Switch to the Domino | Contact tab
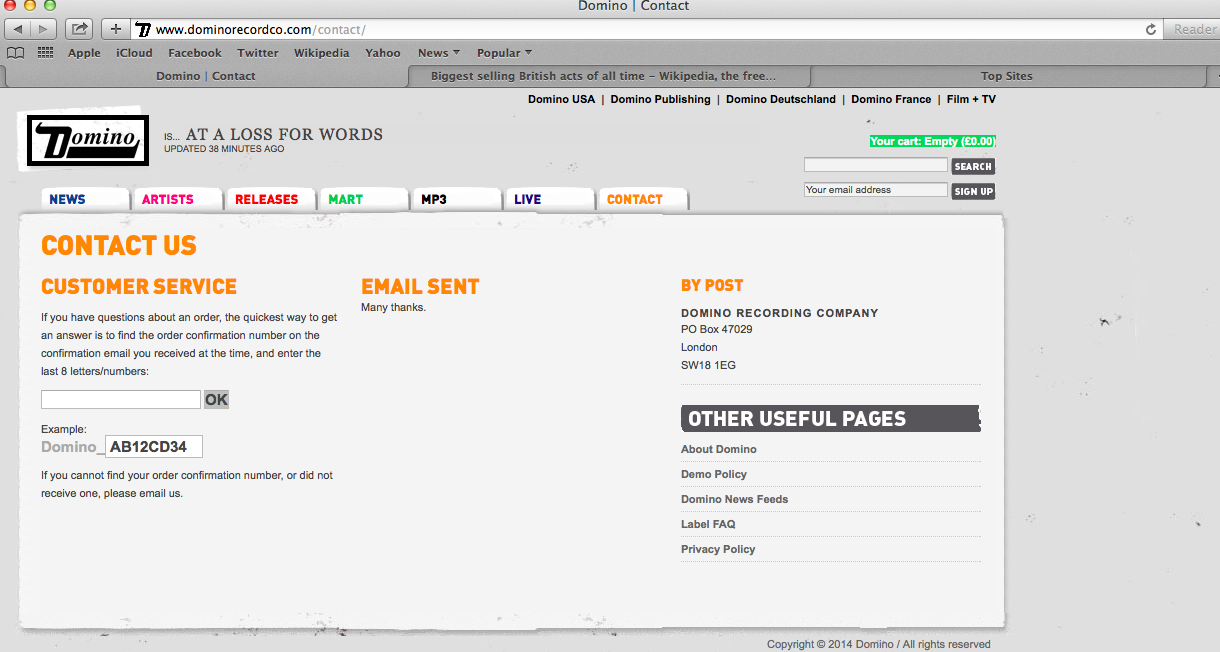 tap(206, 76)
